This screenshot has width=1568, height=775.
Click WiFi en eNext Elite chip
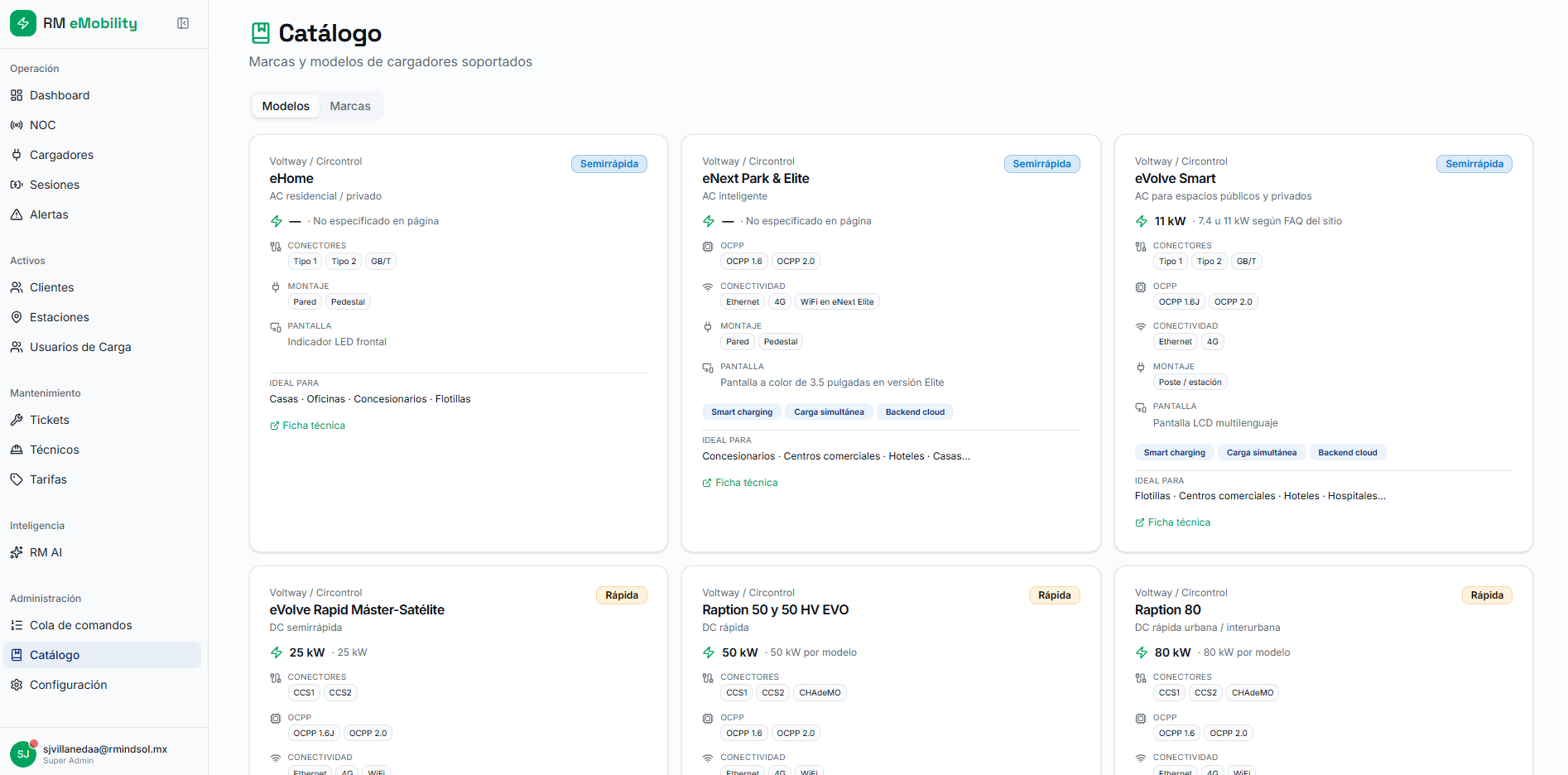click(837, 302)
